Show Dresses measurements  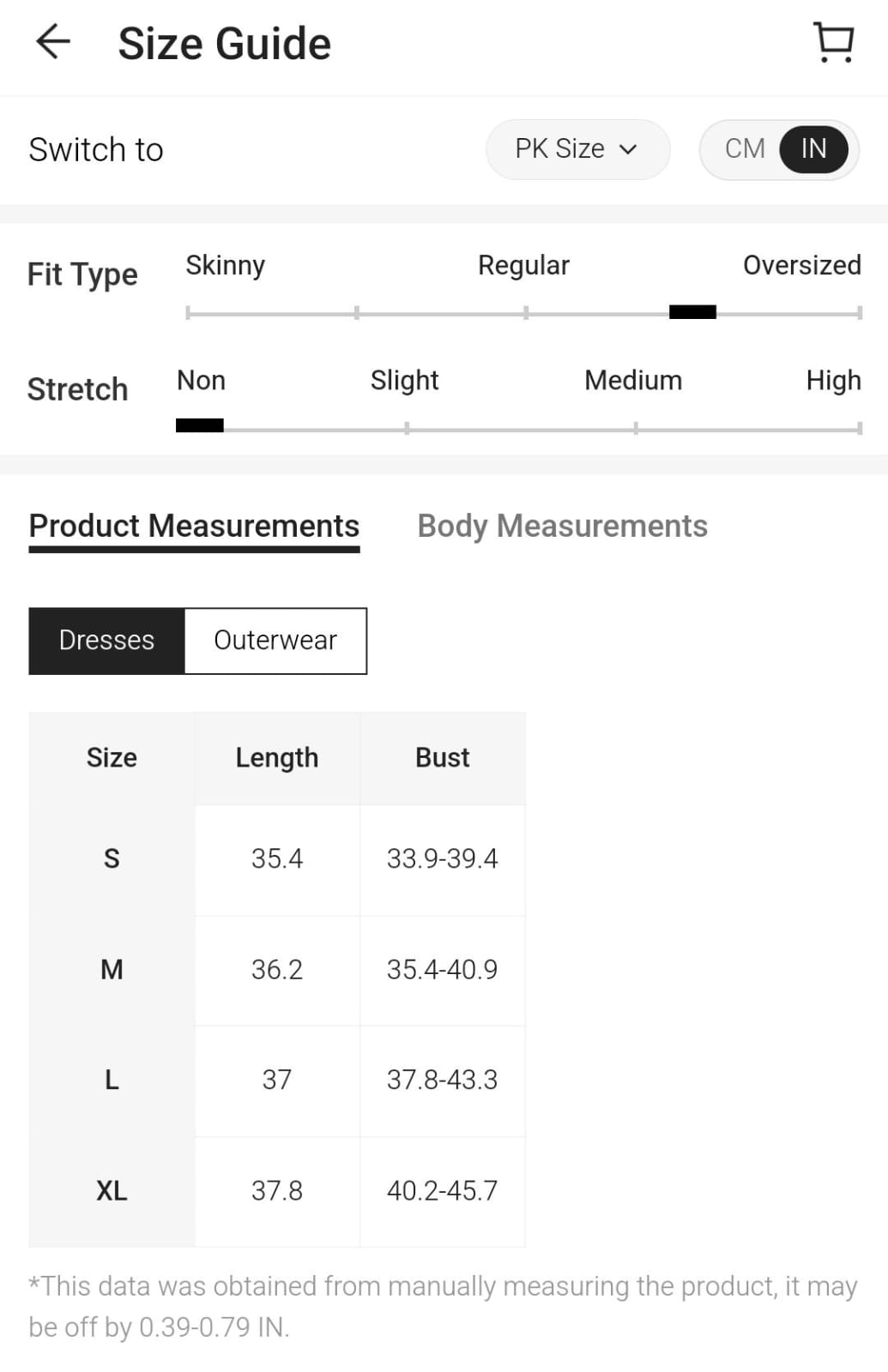(x=106, y=641)
